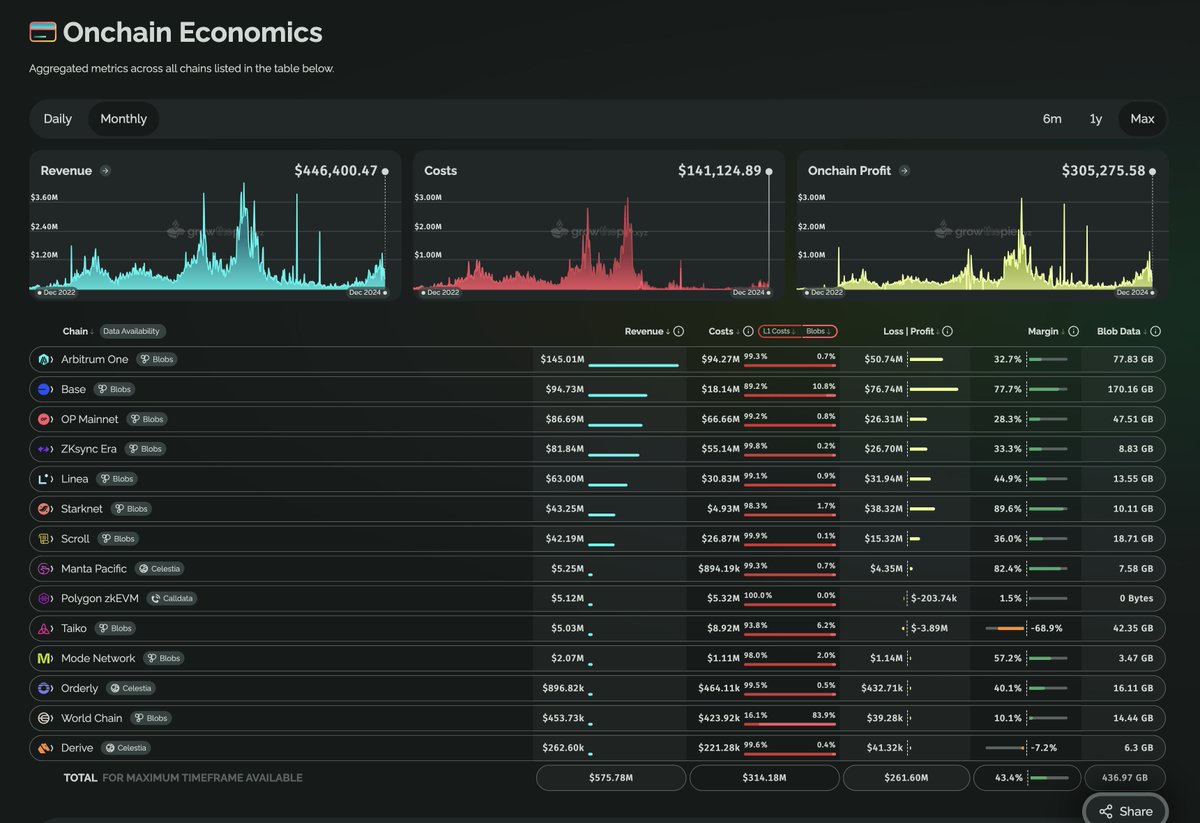Click the Margin column info icon

click(x=1073, y=331)
